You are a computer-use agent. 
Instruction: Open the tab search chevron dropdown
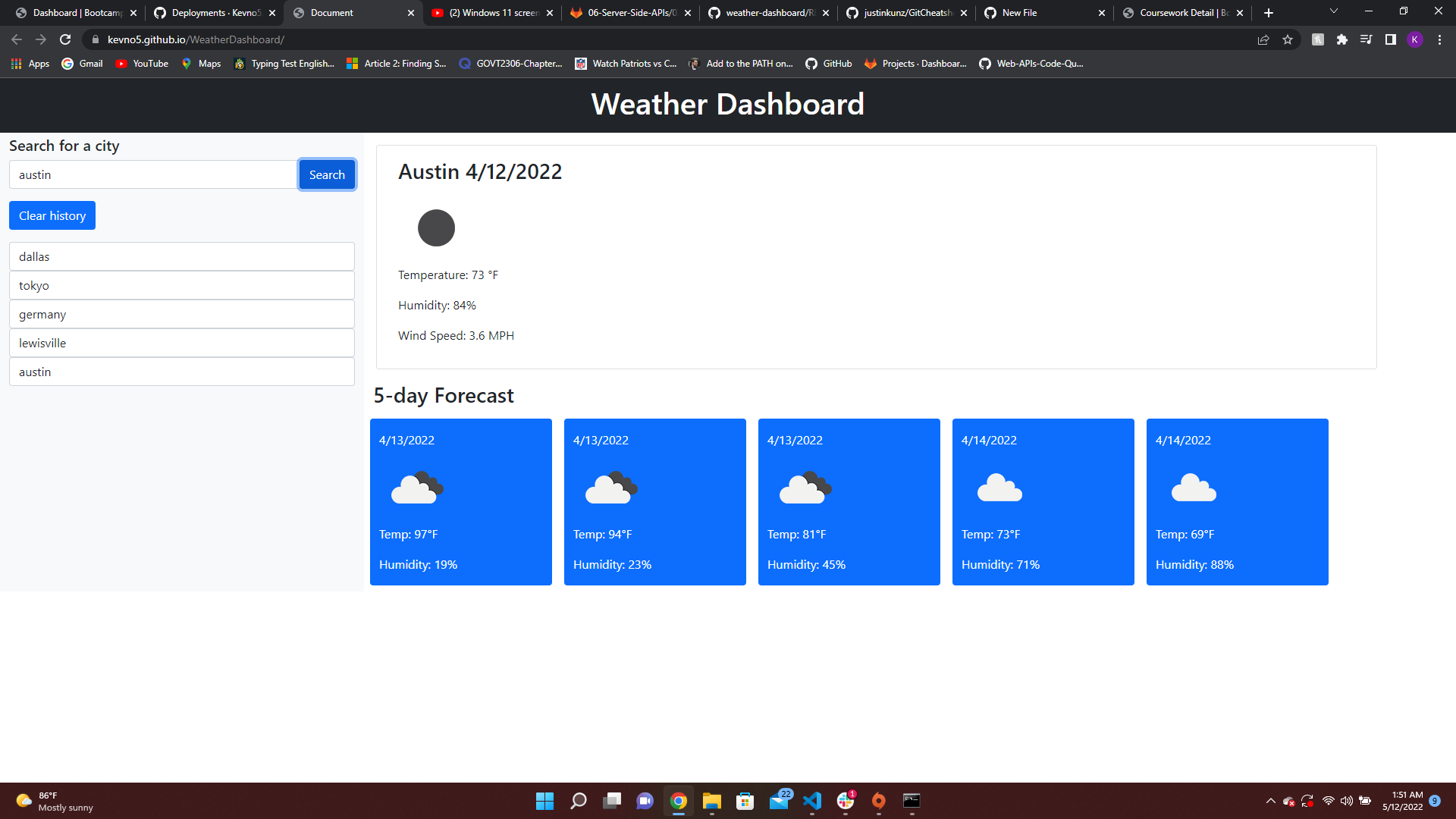(1333, 12)
